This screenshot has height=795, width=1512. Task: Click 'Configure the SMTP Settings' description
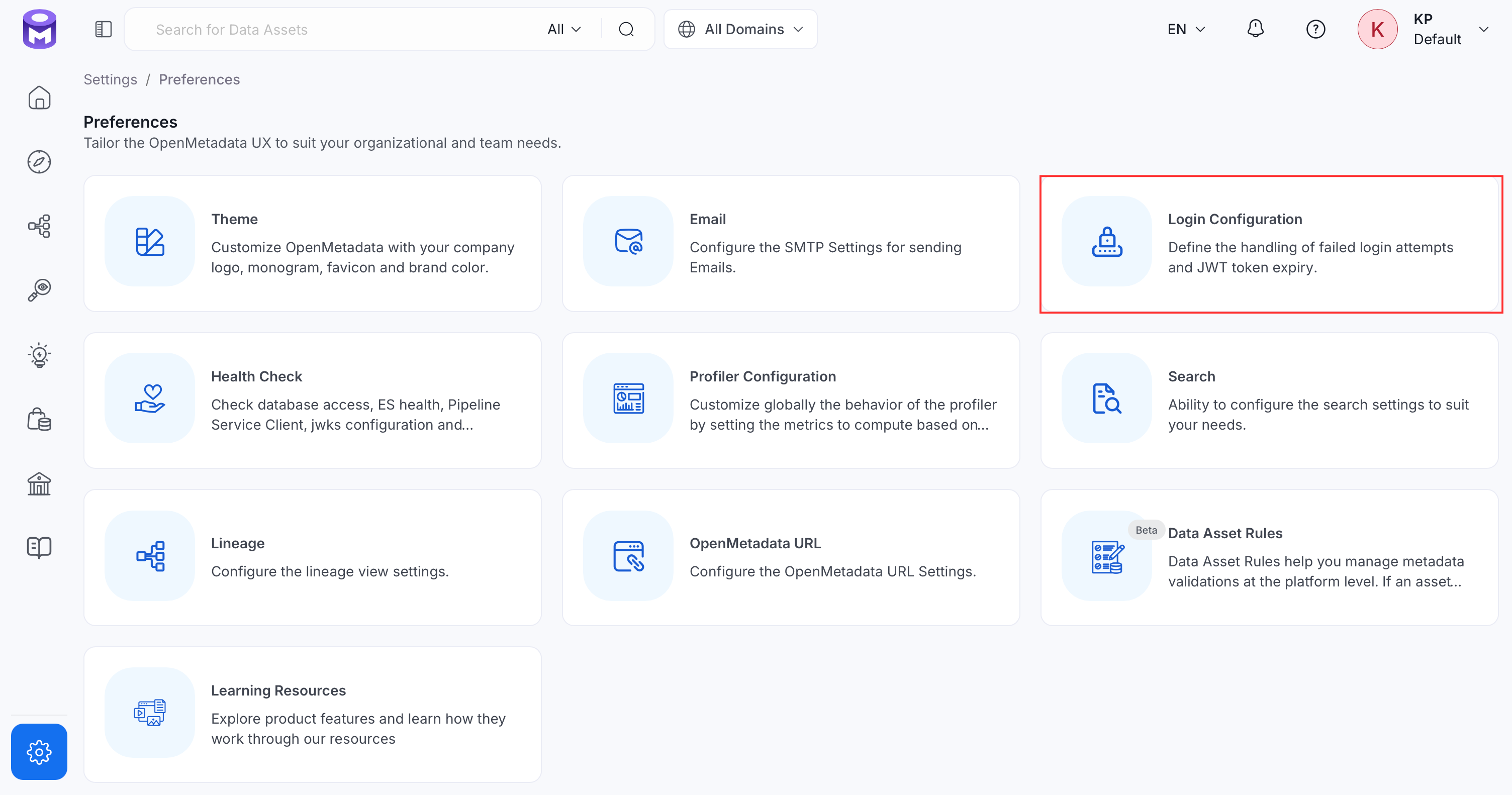(825, 257)
